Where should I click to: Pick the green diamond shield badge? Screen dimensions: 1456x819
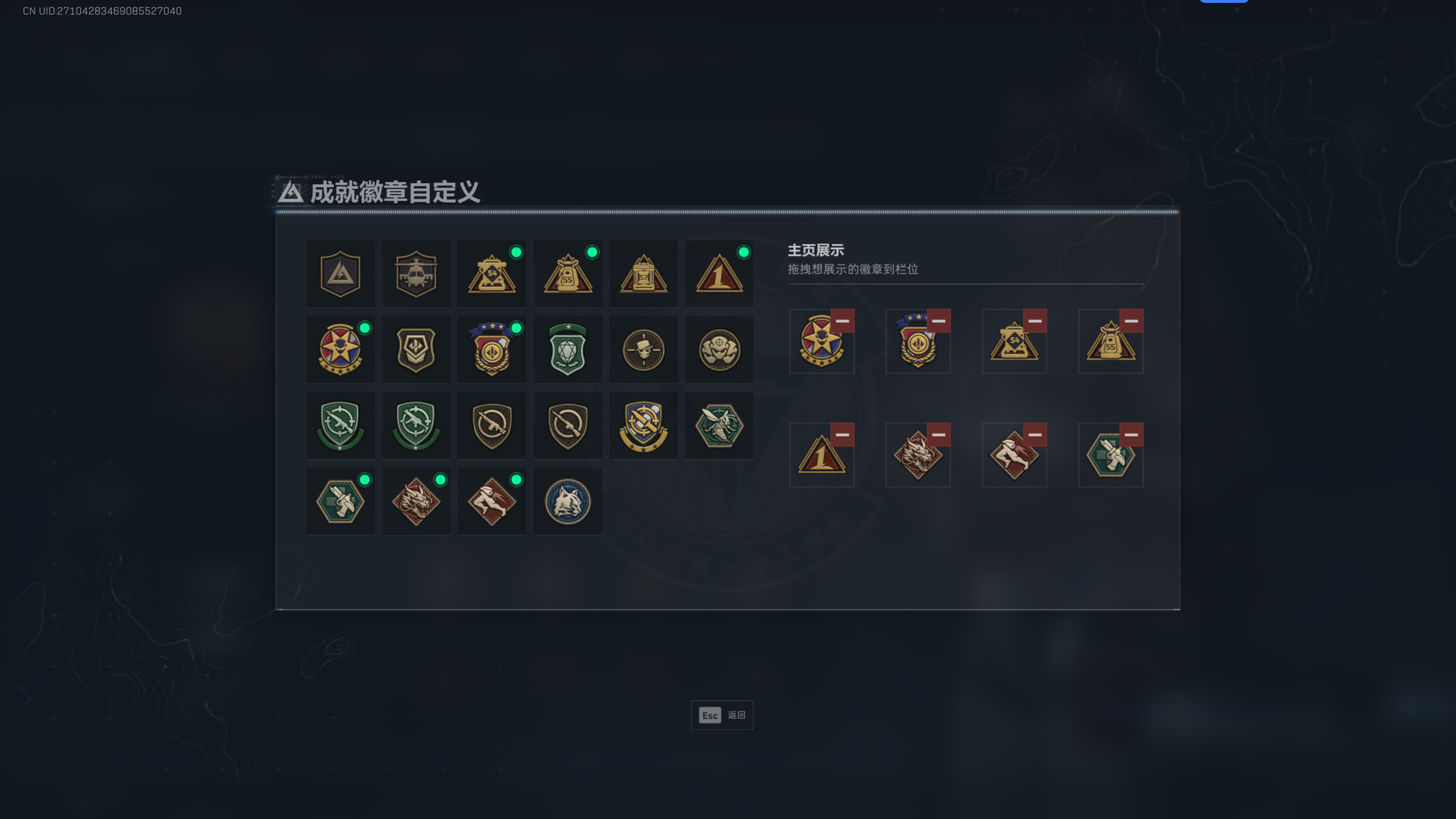pyautogui.click(x=568, y=349)
